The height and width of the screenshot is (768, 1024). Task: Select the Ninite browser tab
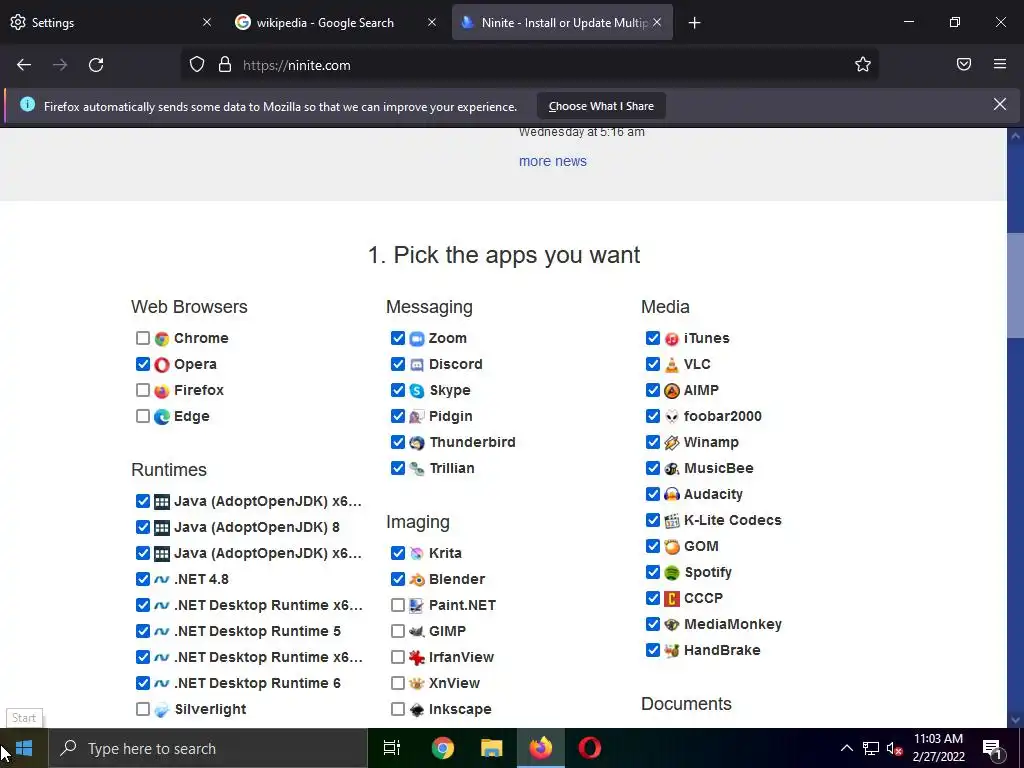[562, 22]
